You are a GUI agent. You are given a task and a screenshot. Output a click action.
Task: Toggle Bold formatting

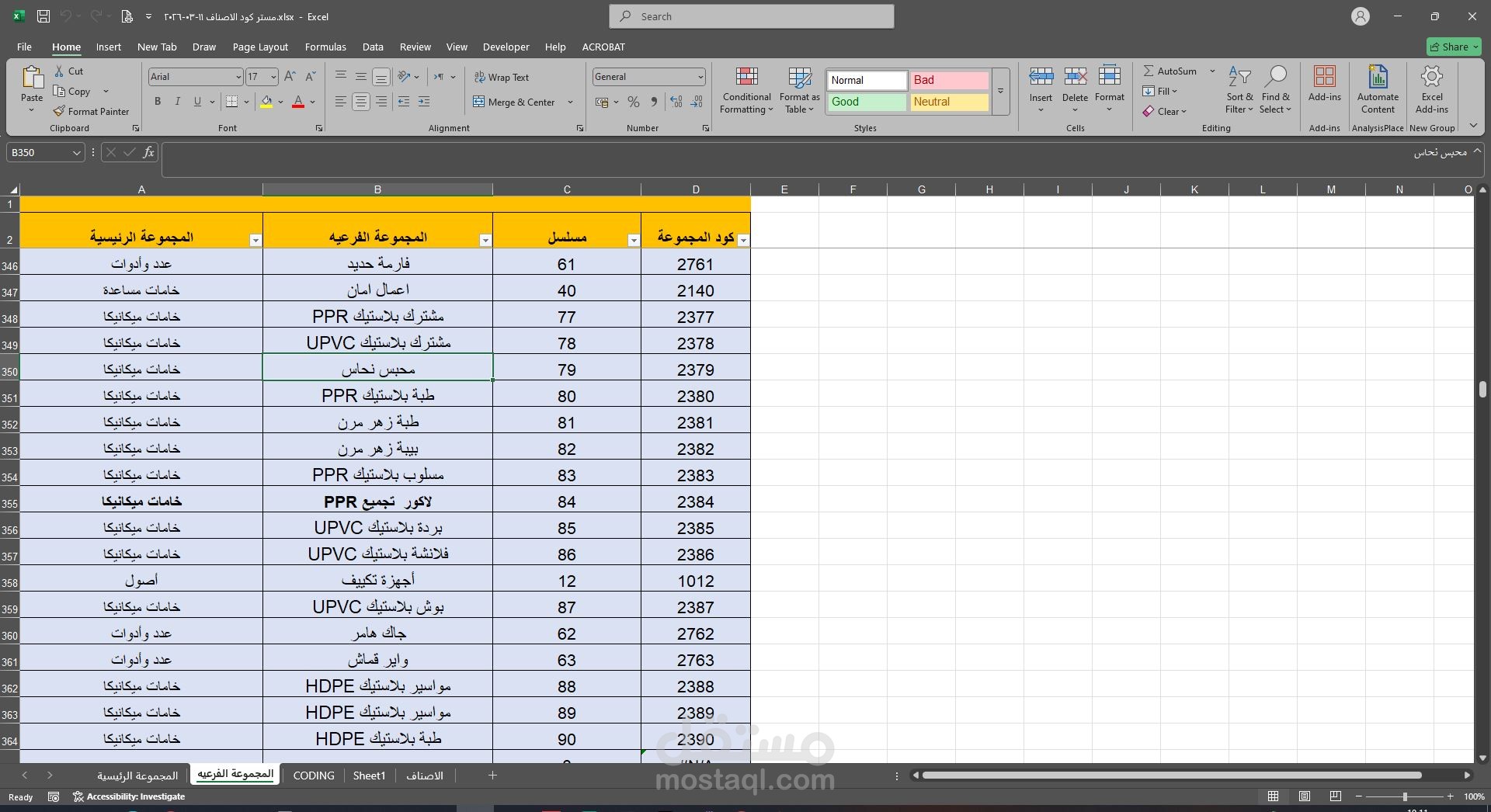158,102
